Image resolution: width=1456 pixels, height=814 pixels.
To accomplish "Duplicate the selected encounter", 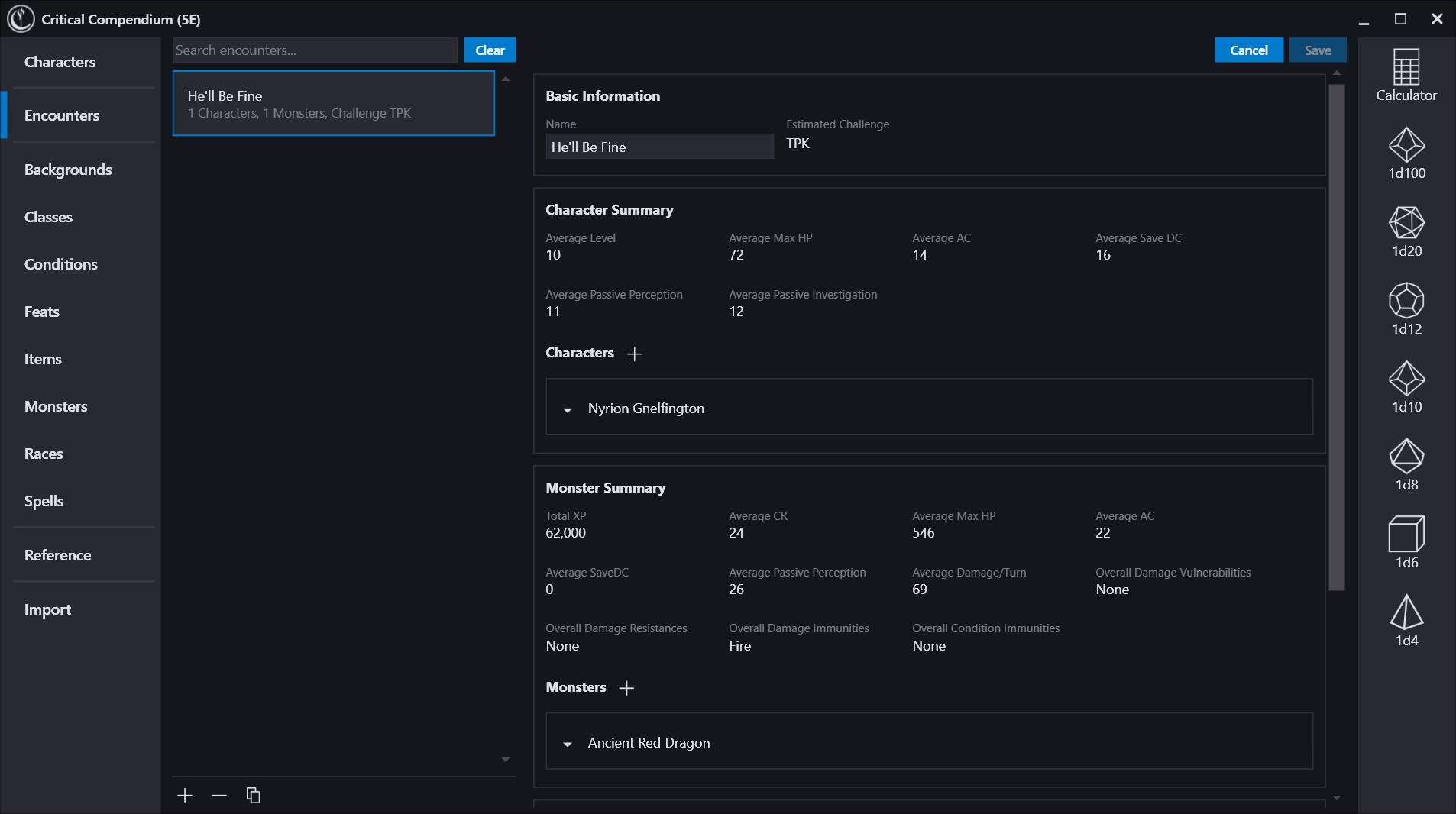I will click(253, 795).
